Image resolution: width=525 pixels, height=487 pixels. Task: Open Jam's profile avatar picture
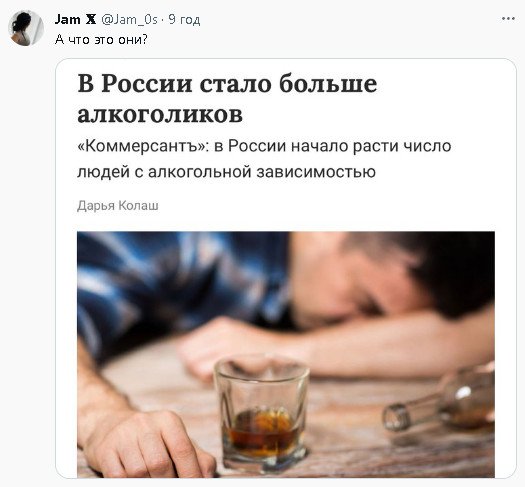[x=26, y=28]
